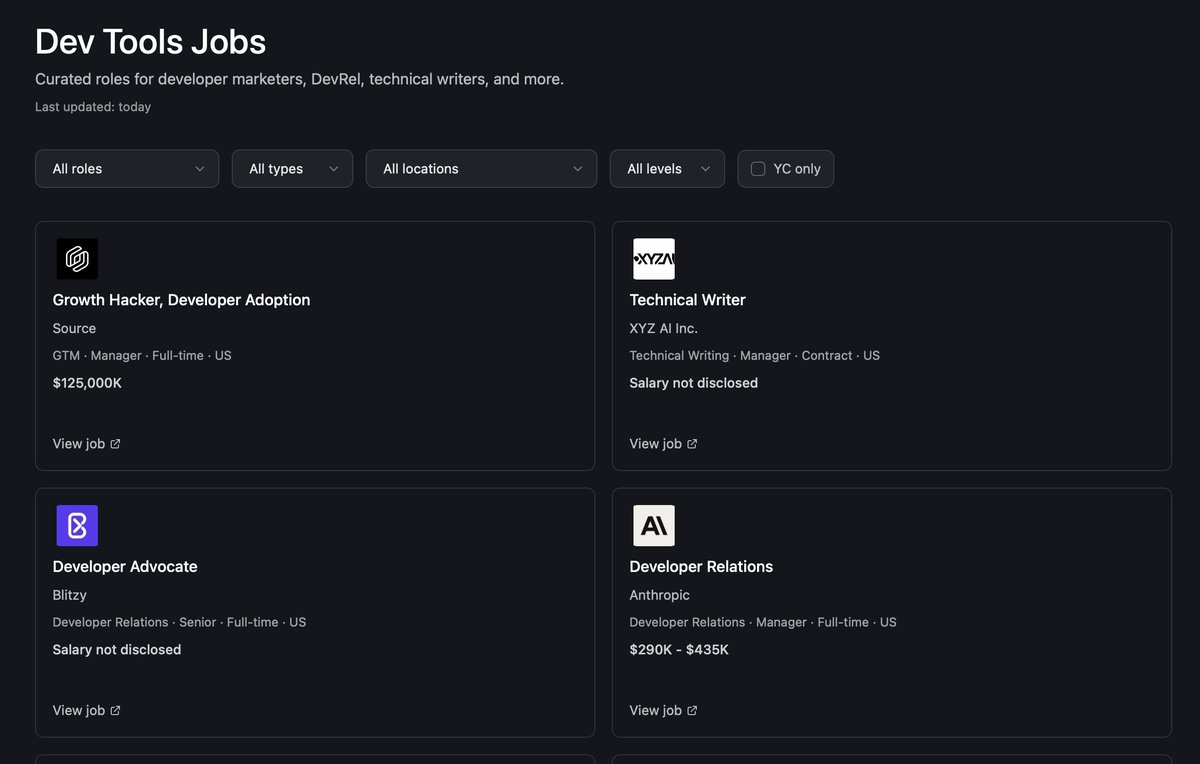Click the Dev Tools Jobs heading
This screenshot has height=764, width=1200.
(x=150, y=42)
